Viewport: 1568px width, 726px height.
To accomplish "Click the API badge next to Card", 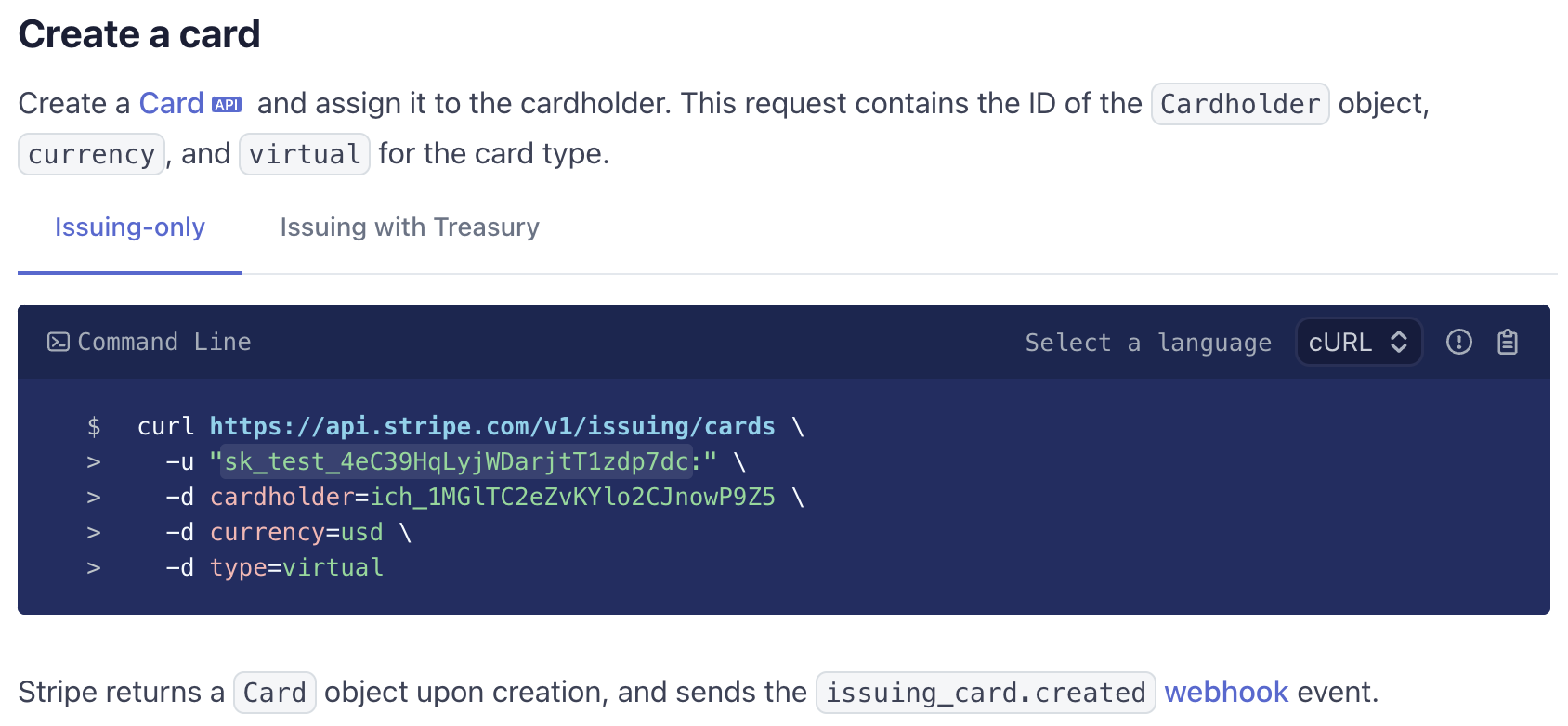I will pyautogui.click(x=227, y=105).
